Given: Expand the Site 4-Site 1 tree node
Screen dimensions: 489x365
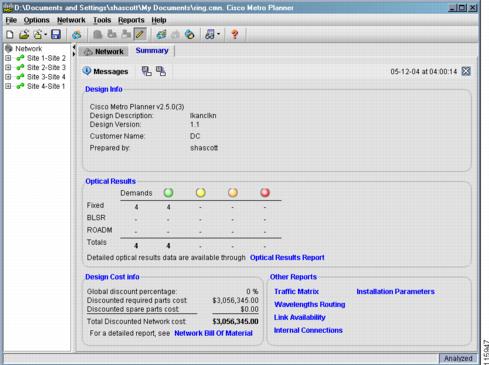Looking at the screenshot, I should (8, 86).
